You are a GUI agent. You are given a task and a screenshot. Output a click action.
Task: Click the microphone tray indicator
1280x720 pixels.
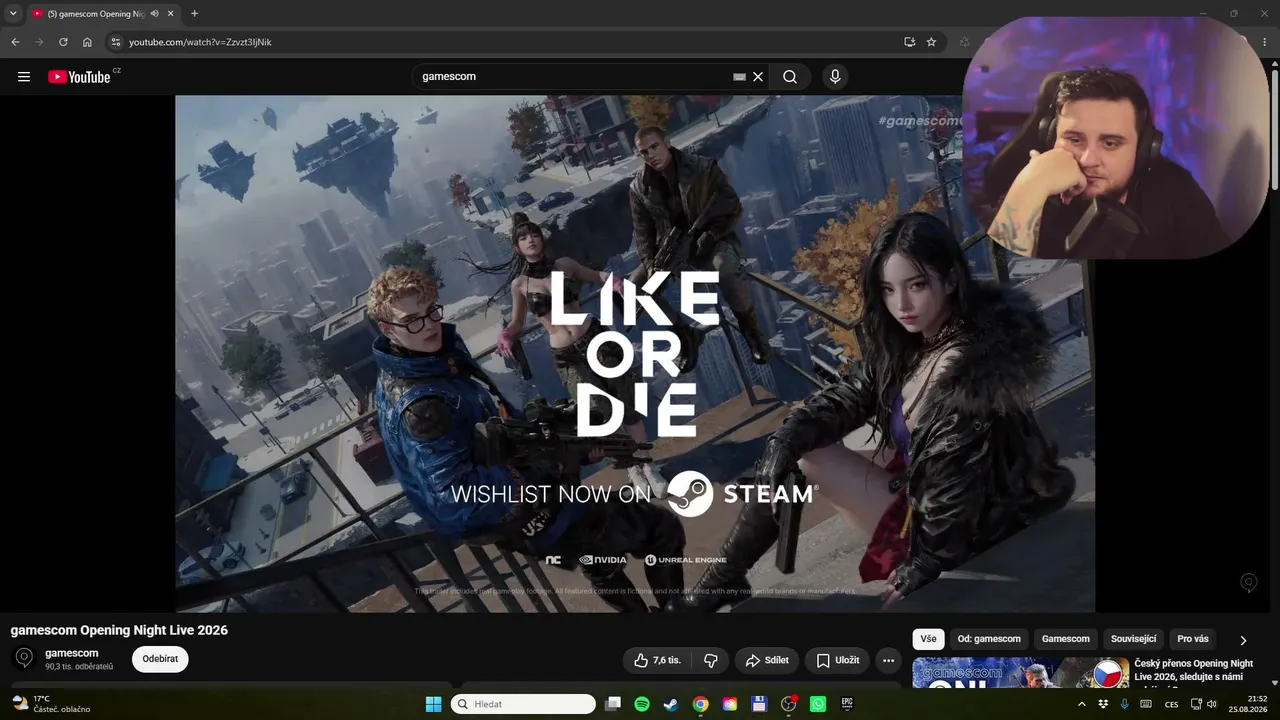(x=1124, y=704)
